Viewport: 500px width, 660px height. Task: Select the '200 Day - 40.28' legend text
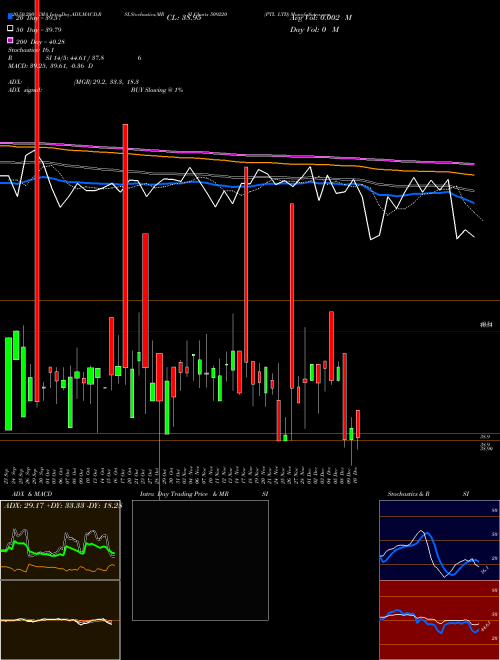[40, 41]
